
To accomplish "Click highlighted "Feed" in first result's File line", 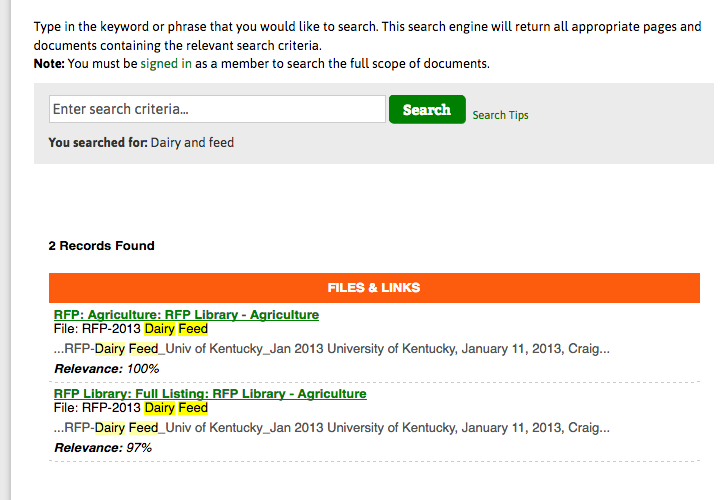I will click(x=193, y=329).
